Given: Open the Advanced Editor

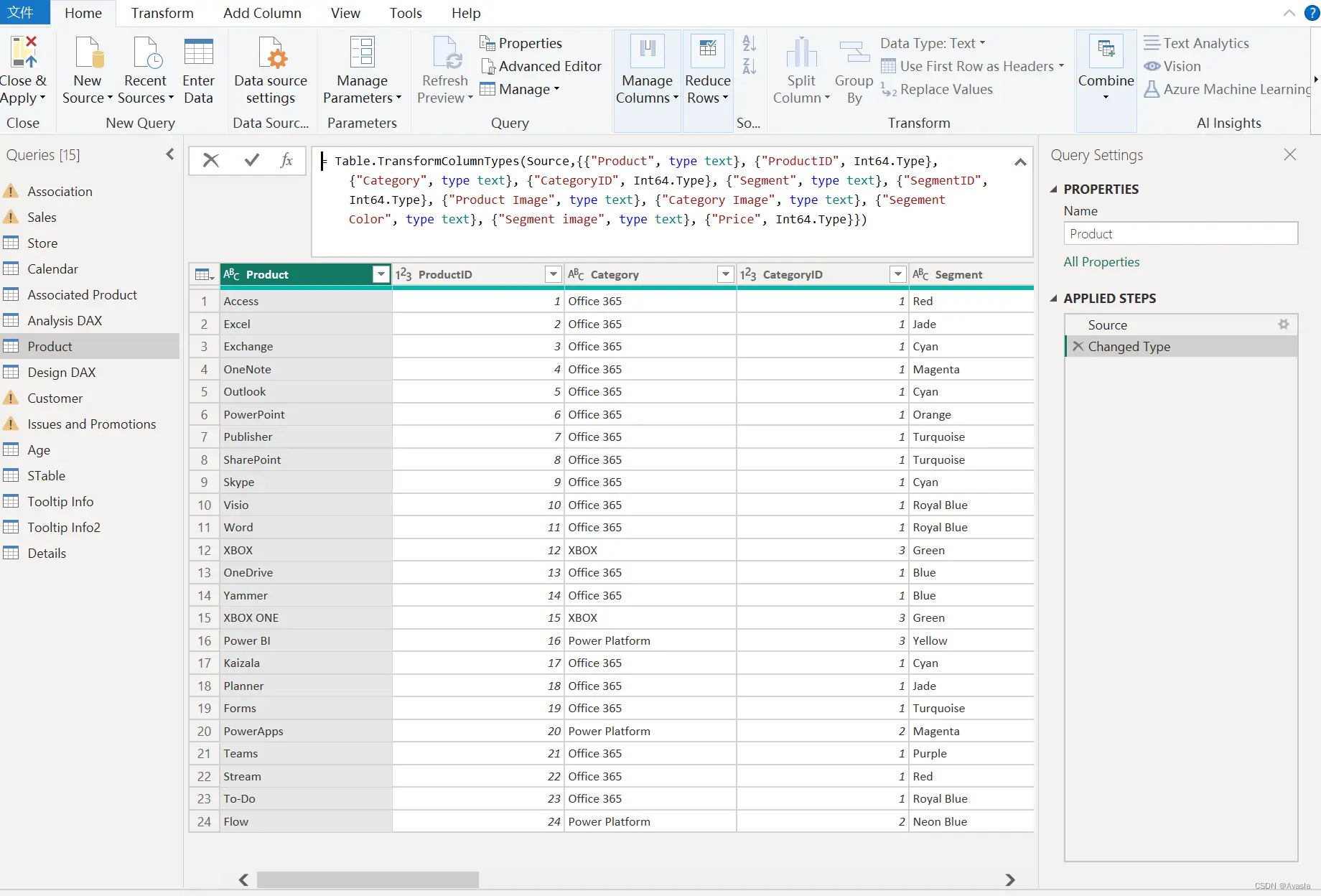Looking at the screenshot, I should pyautogui.click(x=541, y=66).
